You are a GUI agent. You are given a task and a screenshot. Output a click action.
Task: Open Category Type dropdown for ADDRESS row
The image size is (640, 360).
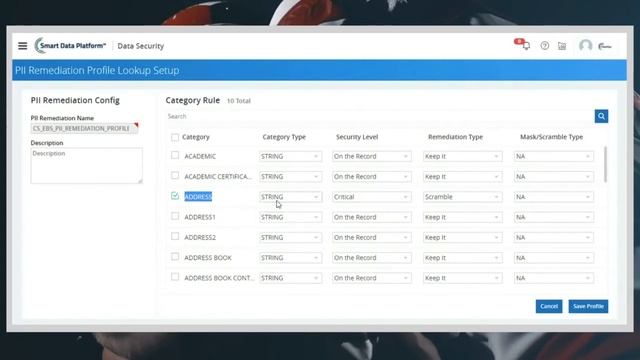pyautogui.click(x=290, y=197)
